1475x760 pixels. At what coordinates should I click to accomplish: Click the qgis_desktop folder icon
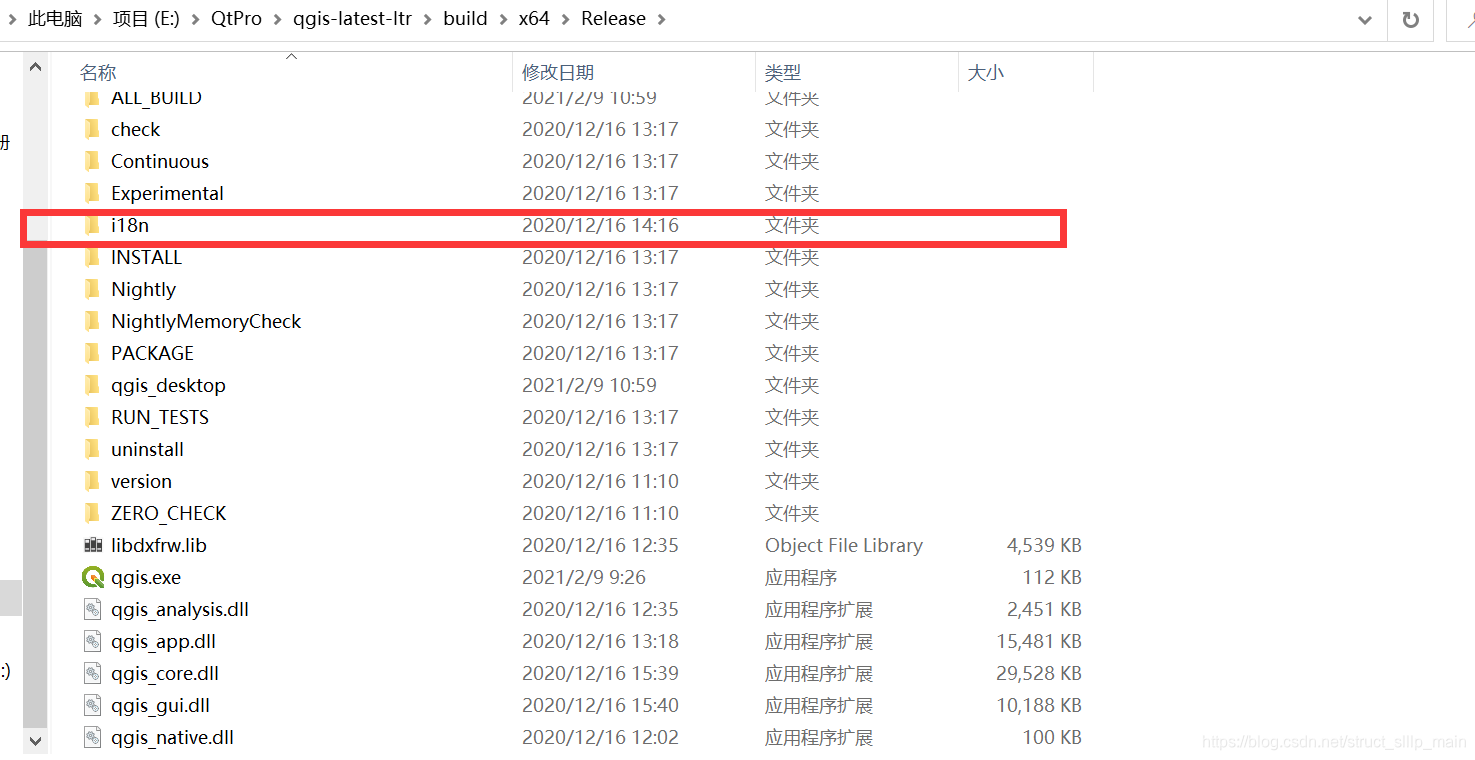tap(92, 385)
